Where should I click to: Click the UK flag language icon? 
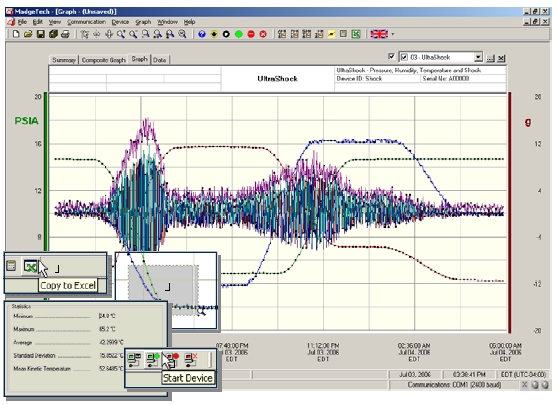point(379,34)
